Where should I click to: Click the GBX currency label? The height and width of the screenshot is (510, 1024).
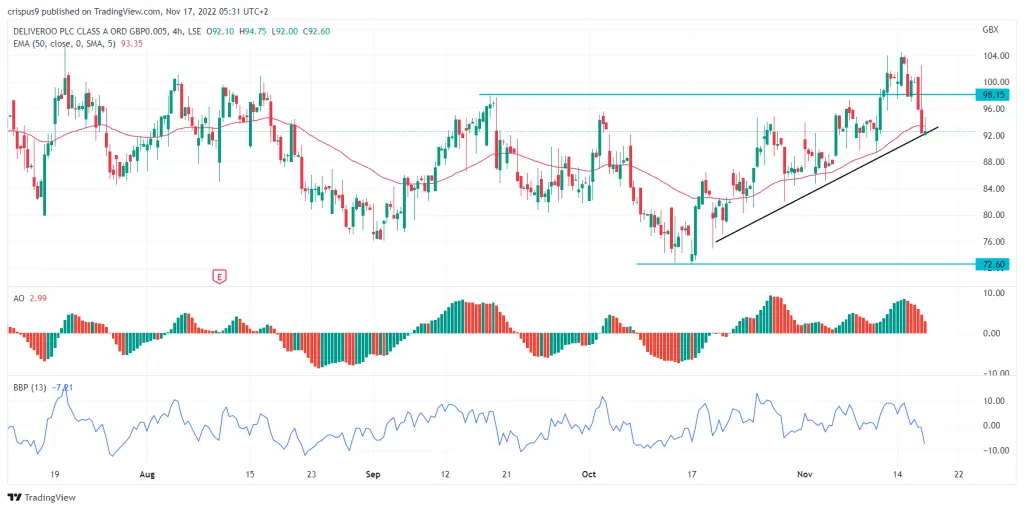(x=989, y=29)
